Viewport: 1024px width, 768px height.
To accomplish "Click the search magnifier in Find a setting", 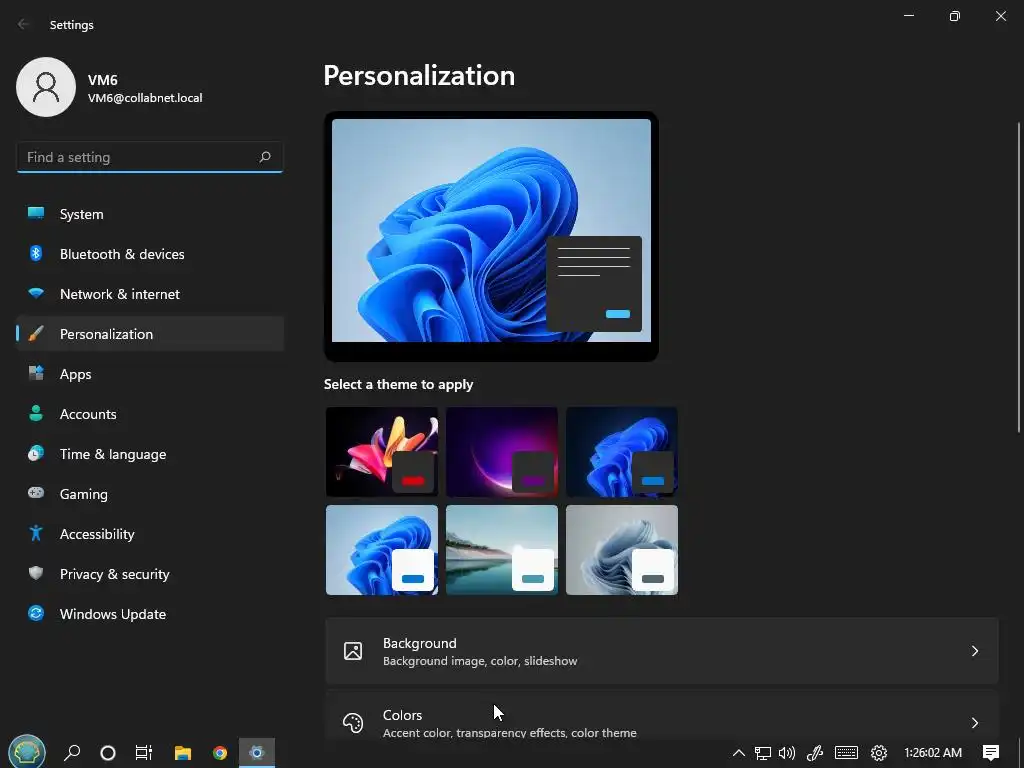I will point(264,157).
